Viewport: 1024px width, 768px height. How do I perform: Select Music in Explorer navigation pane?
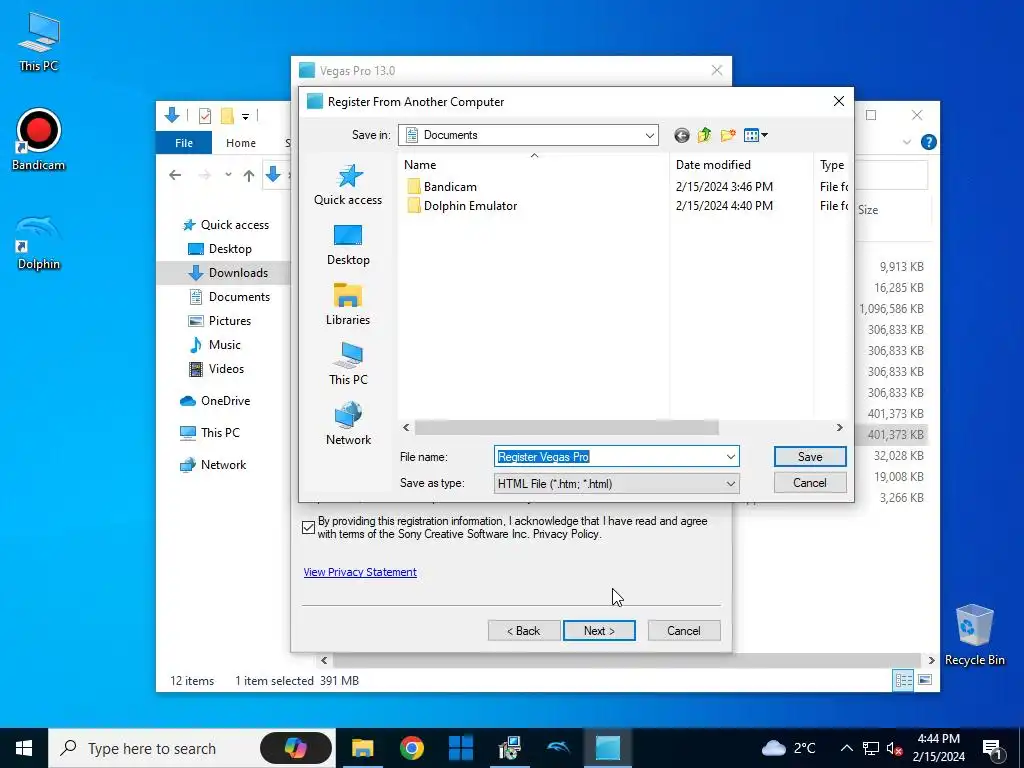pos(215,345)
